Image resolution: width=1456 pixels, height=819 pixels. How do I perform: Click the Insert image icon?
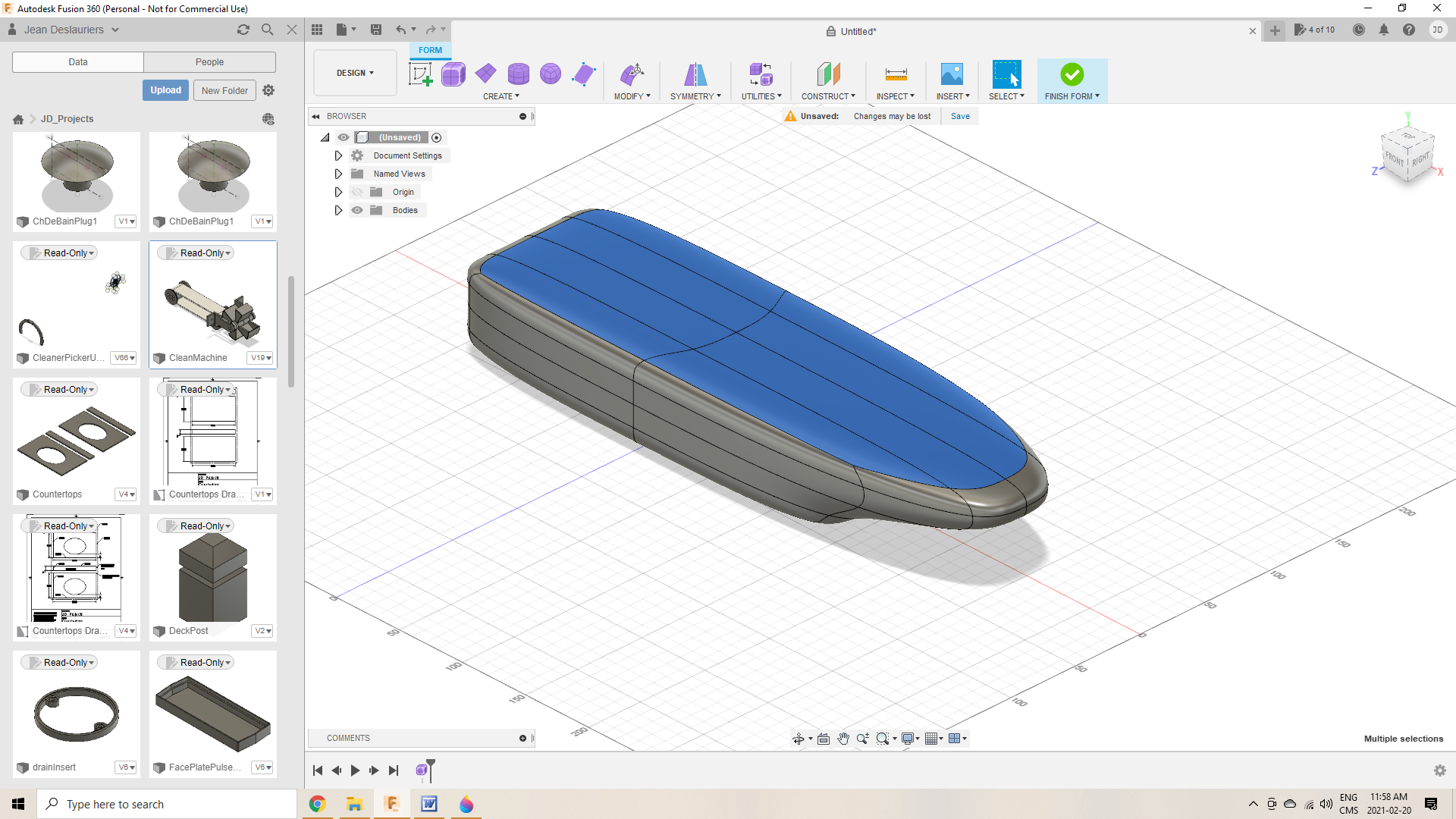click(x=952, y=74)
